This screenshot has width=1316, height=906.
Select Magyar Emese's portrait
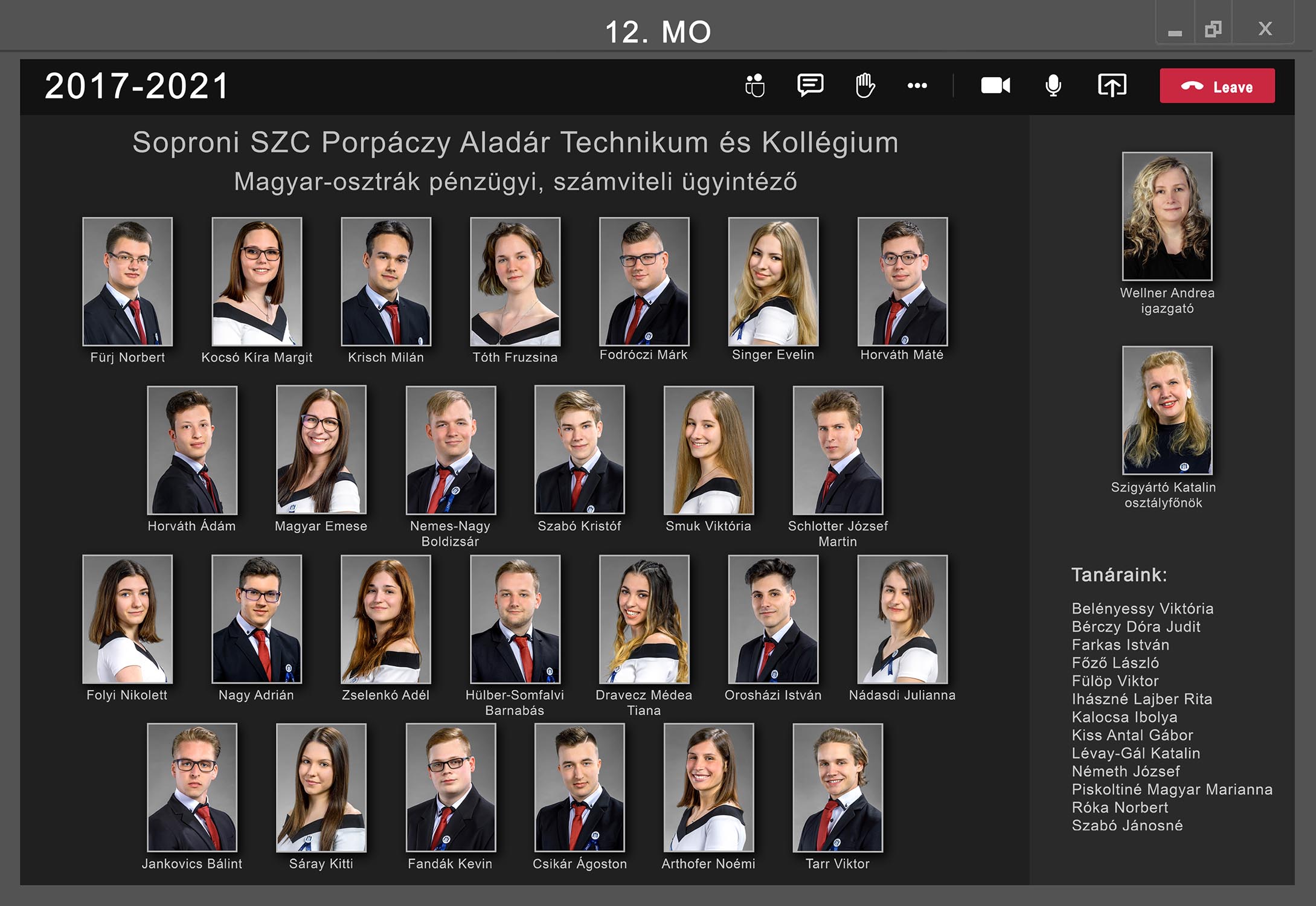[321, 450]
